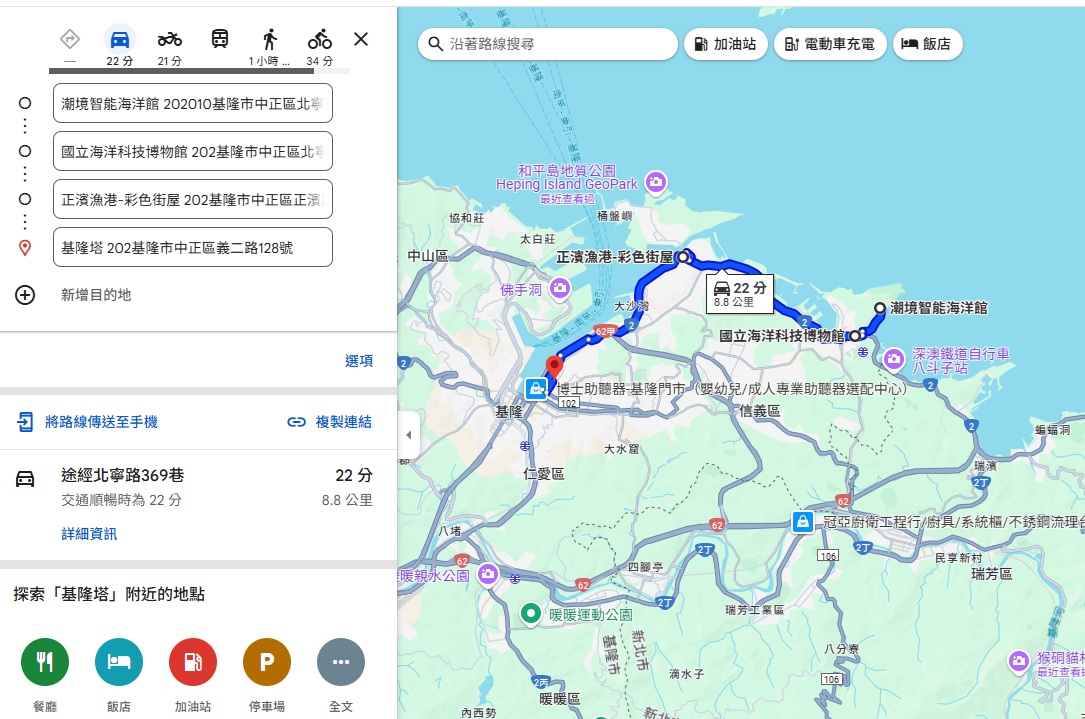Click the 信義區 district label

[760, 410]
